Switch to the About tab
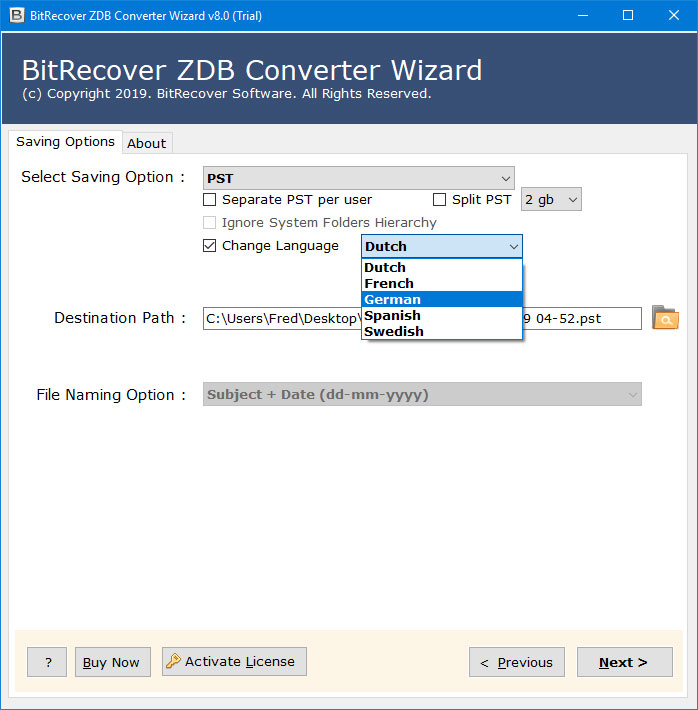Image resolution: width=698 pixels, height=710 pixels. 147,144
